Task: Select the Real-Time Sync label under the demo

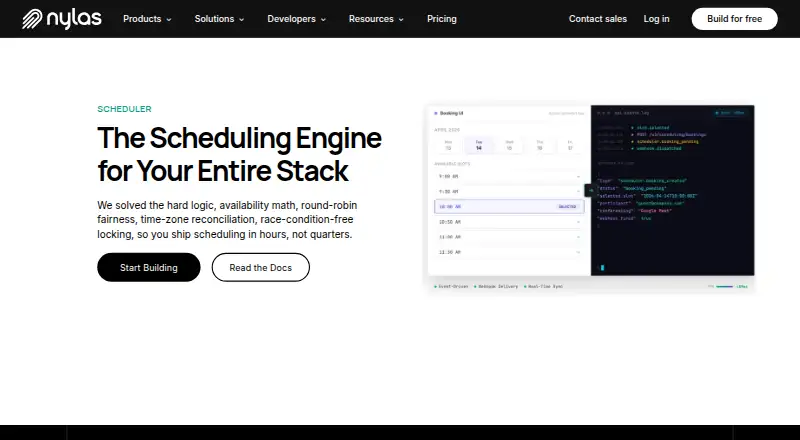Action: click(543, 287)
